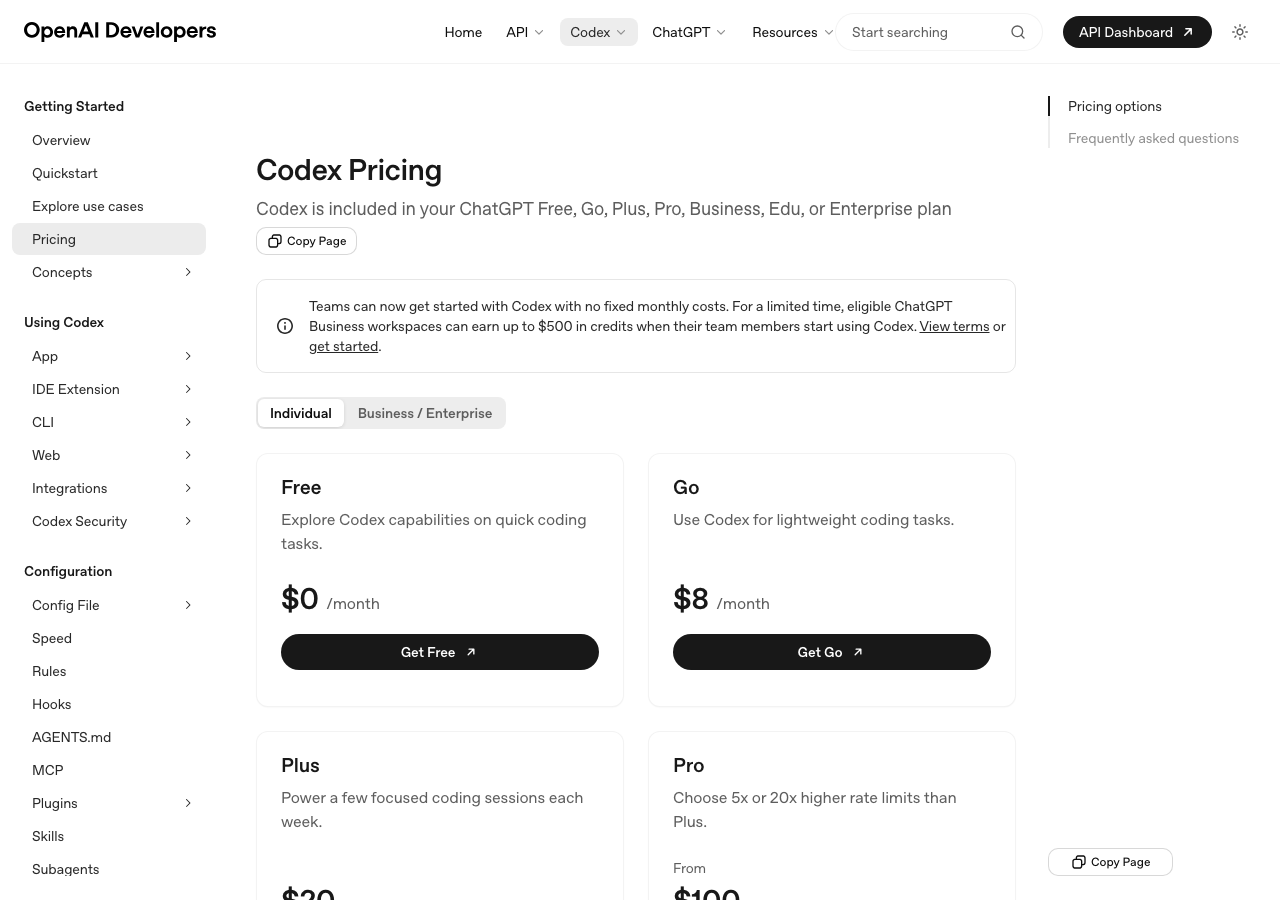Open the OpenAI Developers home logo
Image resolution: width=1280 pixels, height=900 pixels.
(120, 31)
